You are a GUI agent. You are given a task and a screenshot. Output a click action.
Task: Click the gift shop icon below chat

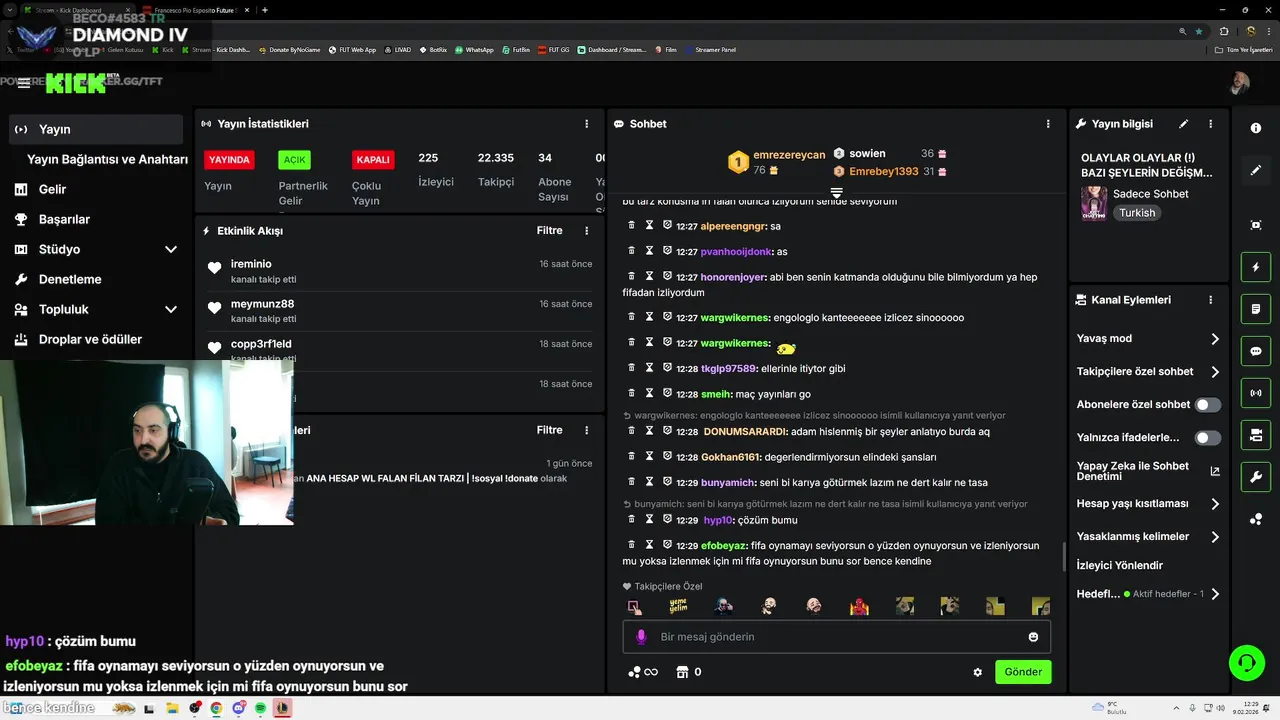pyautogui.click(x=683, y=672)
